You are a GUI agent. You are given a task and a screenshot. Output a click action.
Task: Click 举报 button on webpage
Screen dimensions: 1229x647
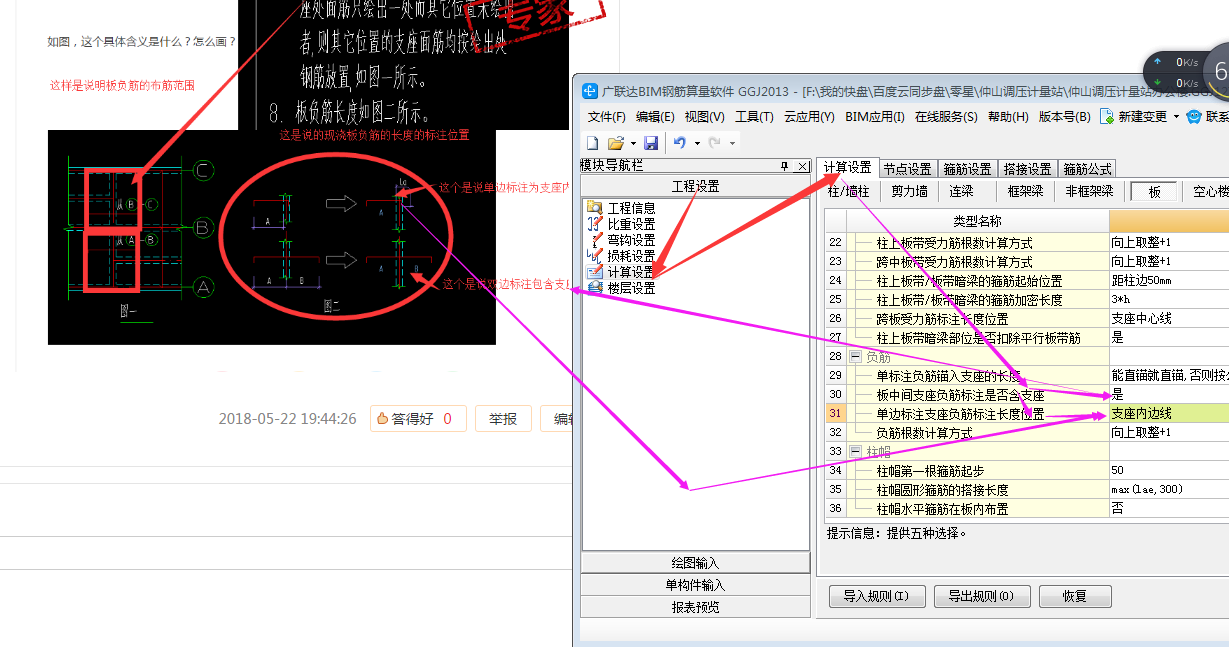503,419
